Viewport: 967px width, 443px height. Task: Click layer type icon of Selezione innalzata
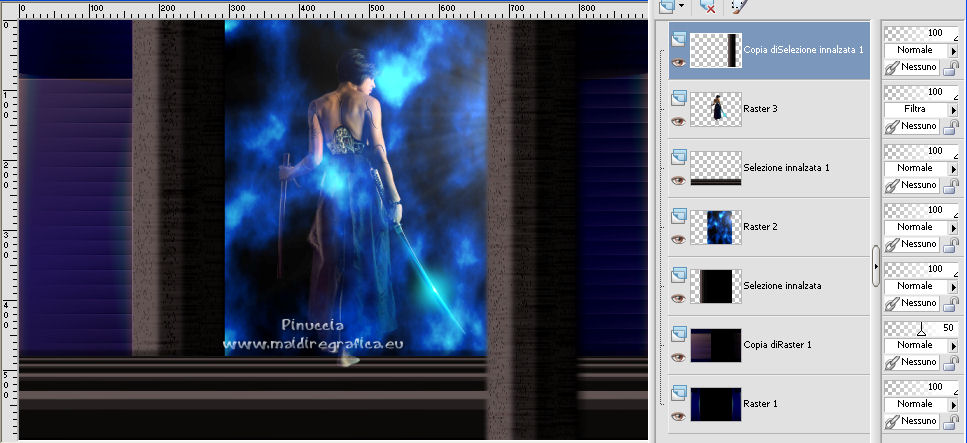(x=678, y=275)
